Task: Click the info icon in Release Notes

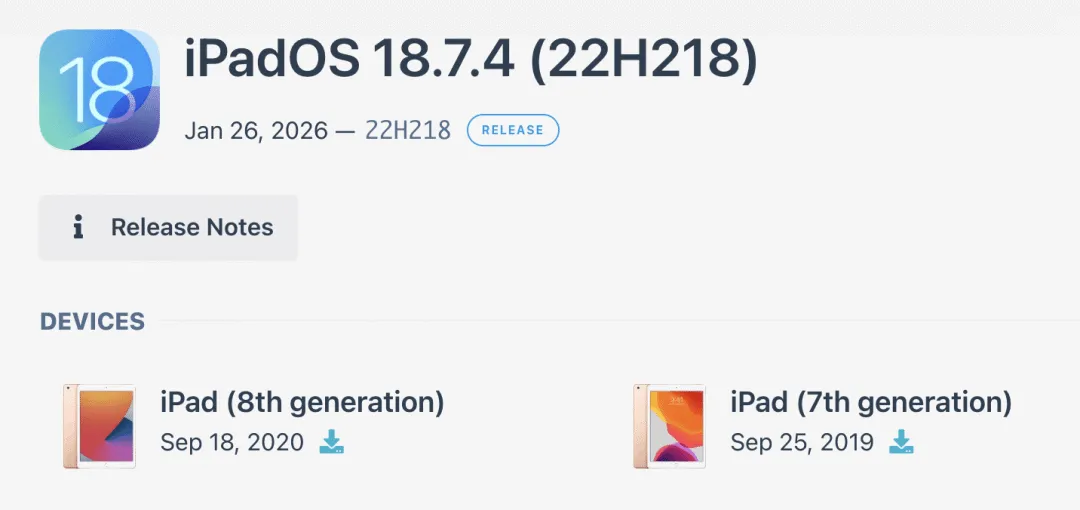Action: tap(77, 228)
